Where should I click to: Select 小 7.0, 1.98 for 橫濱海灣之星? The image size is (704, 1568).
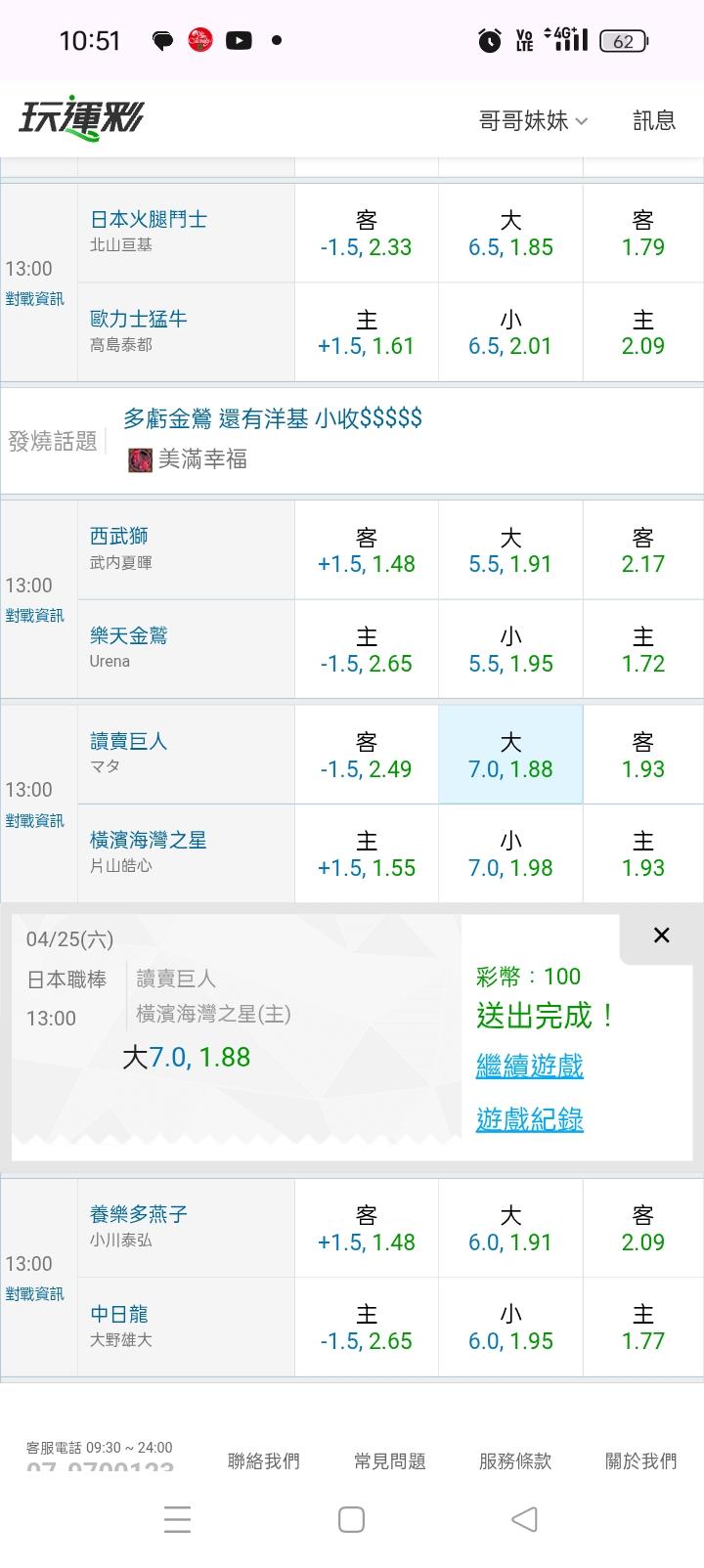click(x=510, y=854)
